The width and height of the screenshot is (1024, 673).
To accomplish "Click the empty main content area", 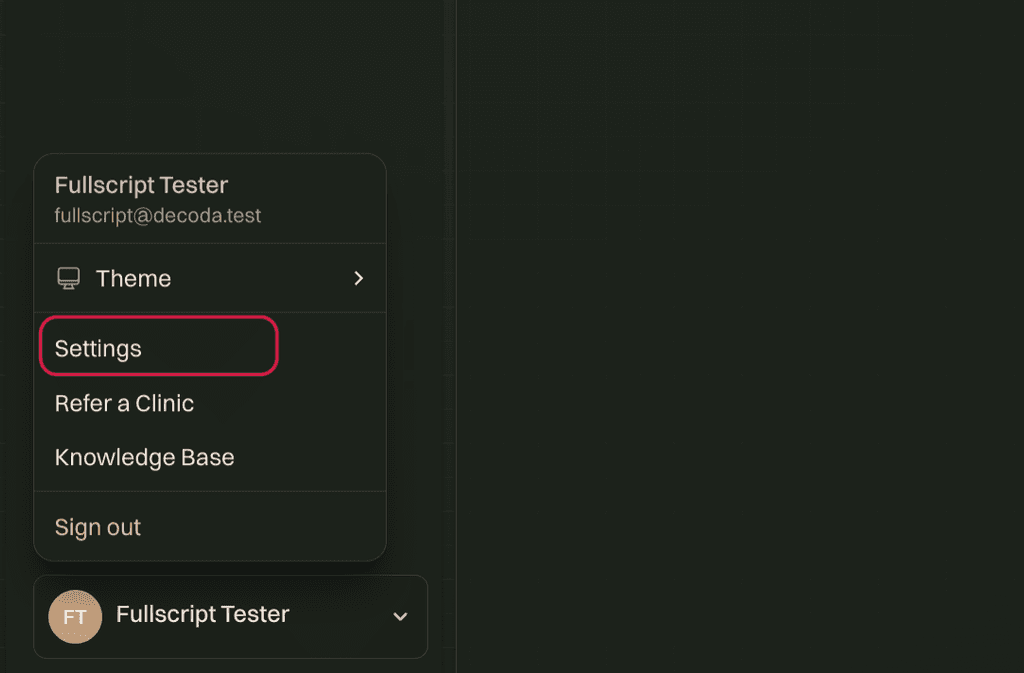I will (740, 336).
